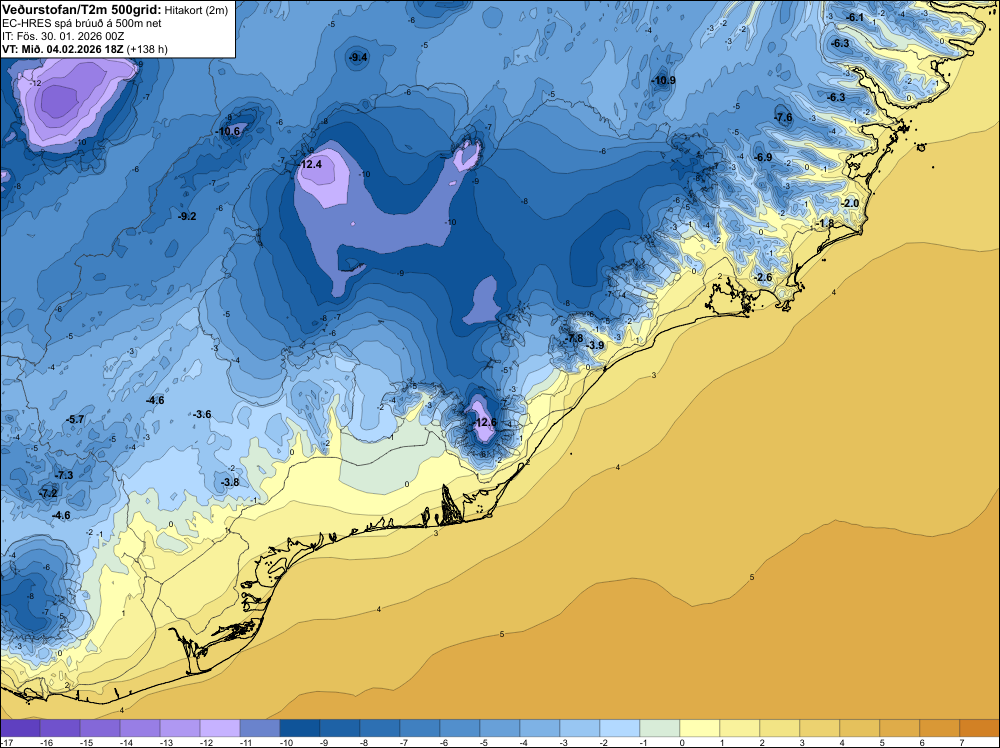Click the 7 label in the legend scale

coord(962,742)
